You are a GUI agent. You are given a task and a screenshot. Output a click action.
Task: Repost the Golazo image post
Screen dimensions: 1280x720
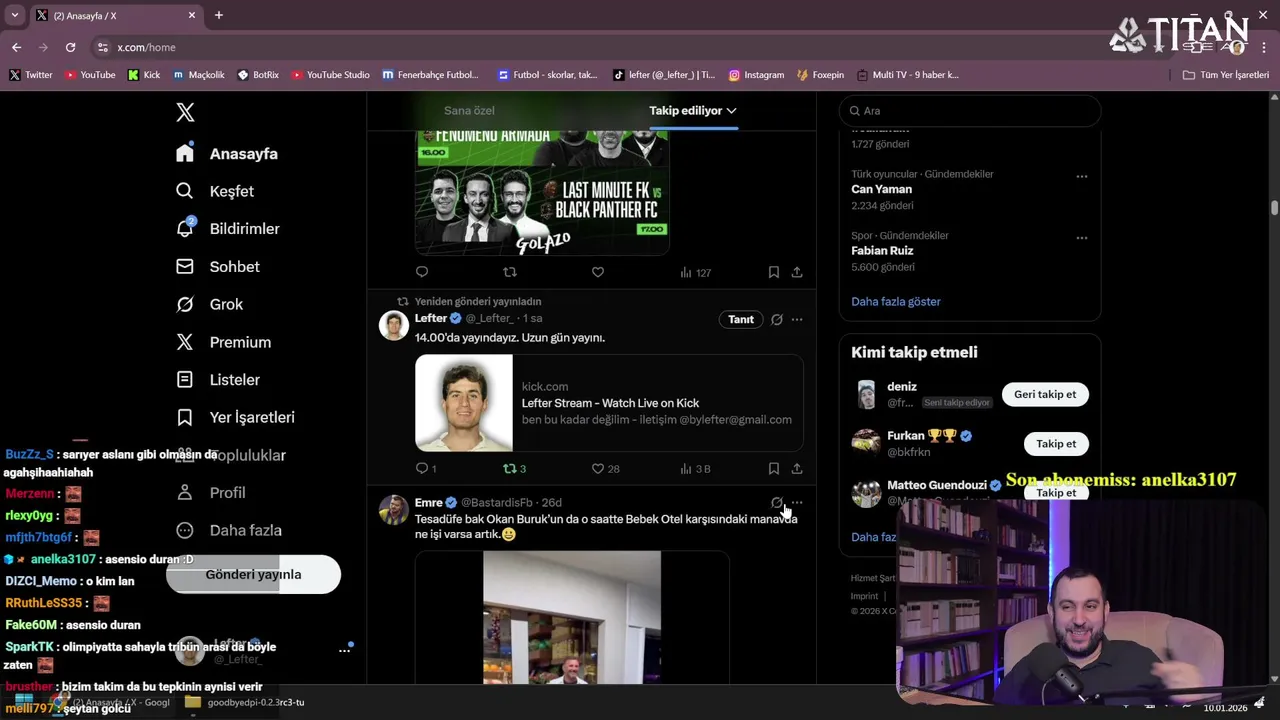510,272
